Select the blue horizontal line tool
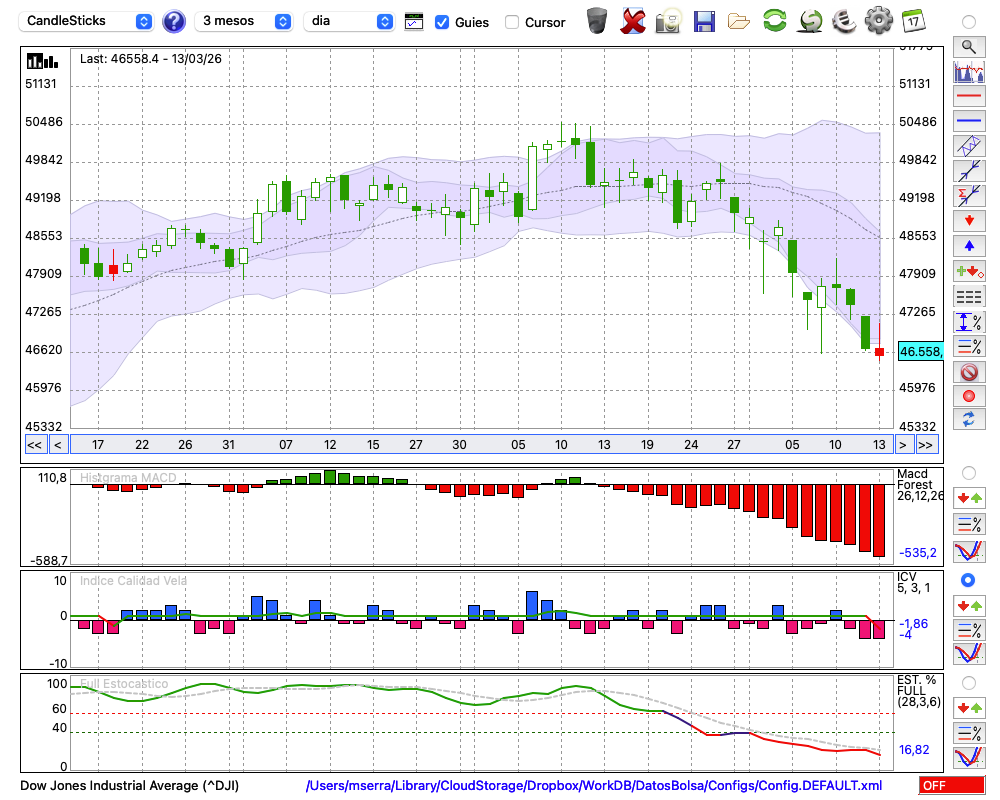 pos(969,121)
